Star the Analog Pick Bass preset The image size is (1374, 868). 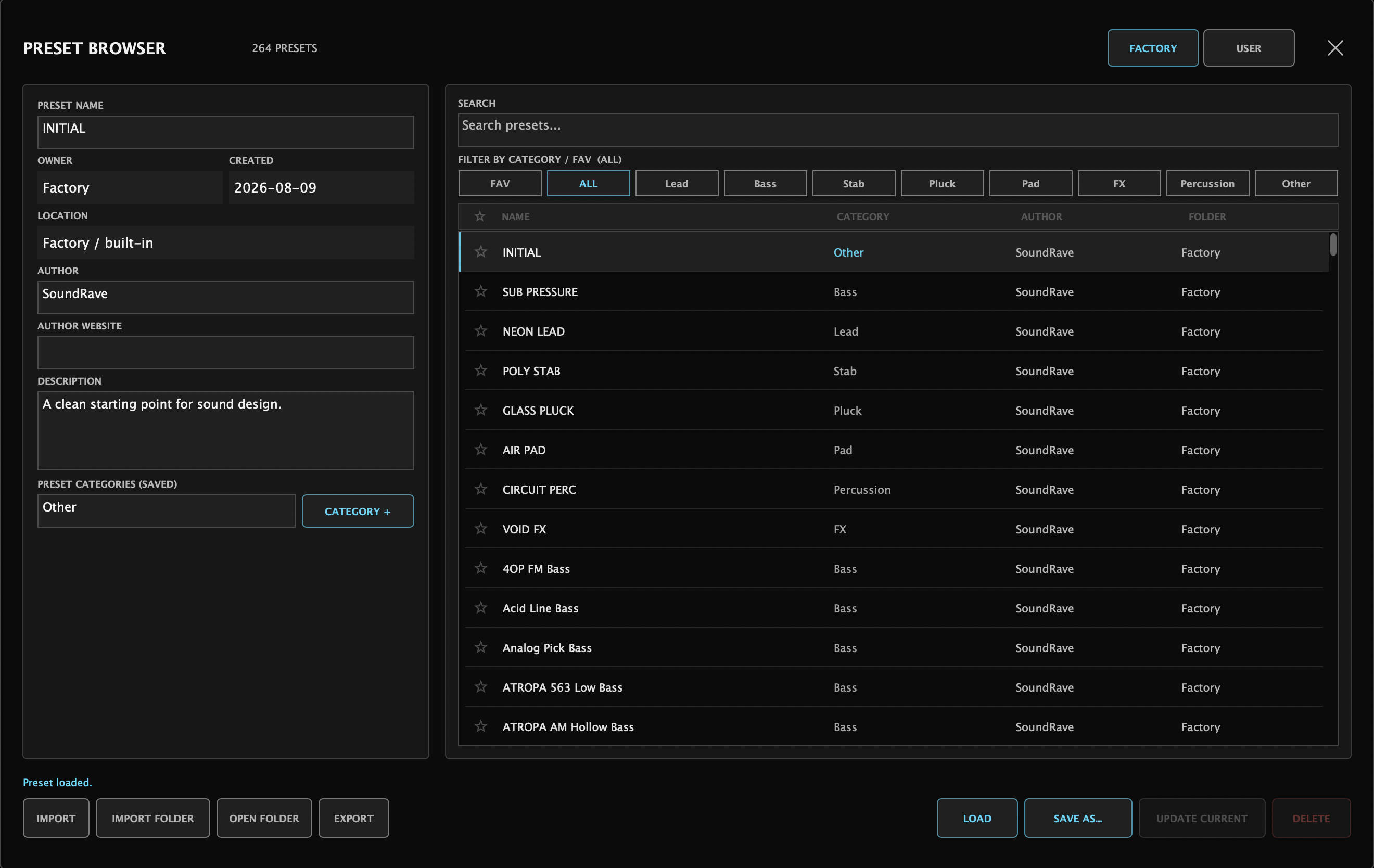pyautogui.click(x=481, y=647)
